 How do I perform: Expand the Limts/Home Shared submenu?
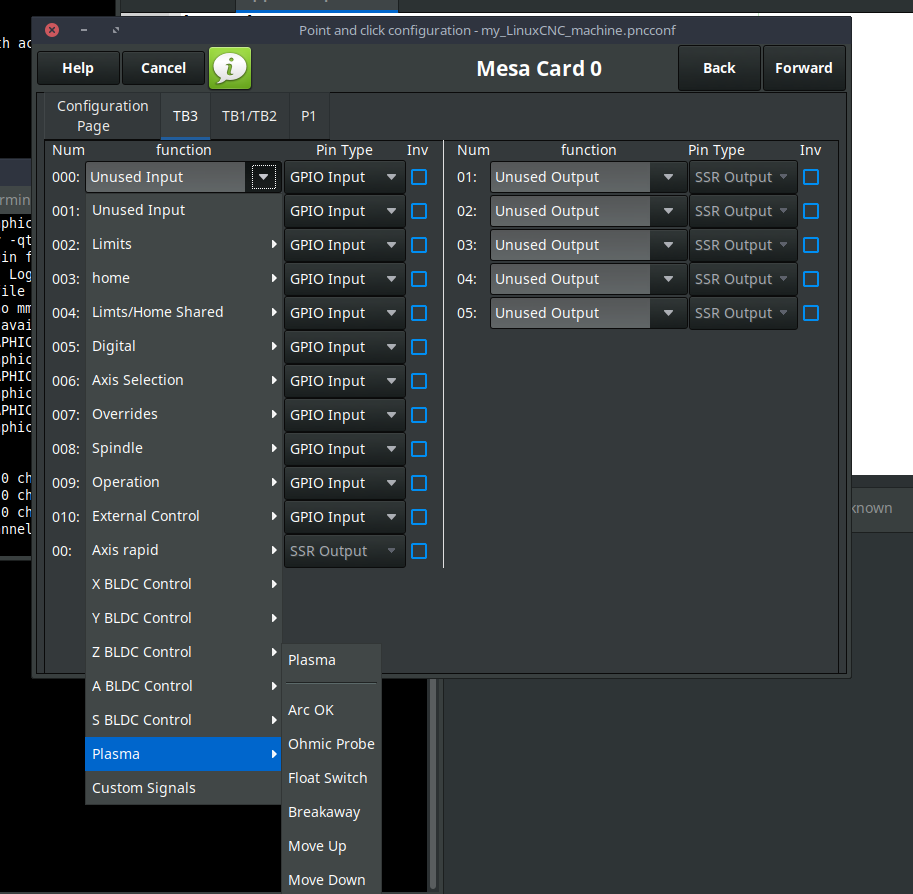tap(183, 312)
